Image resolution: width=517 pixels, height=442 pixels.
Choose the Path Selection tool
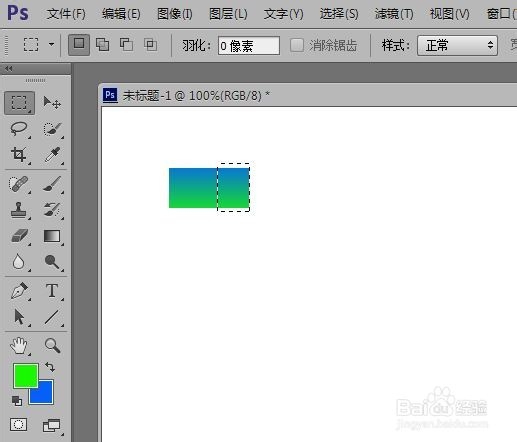(x=19, y=317)
